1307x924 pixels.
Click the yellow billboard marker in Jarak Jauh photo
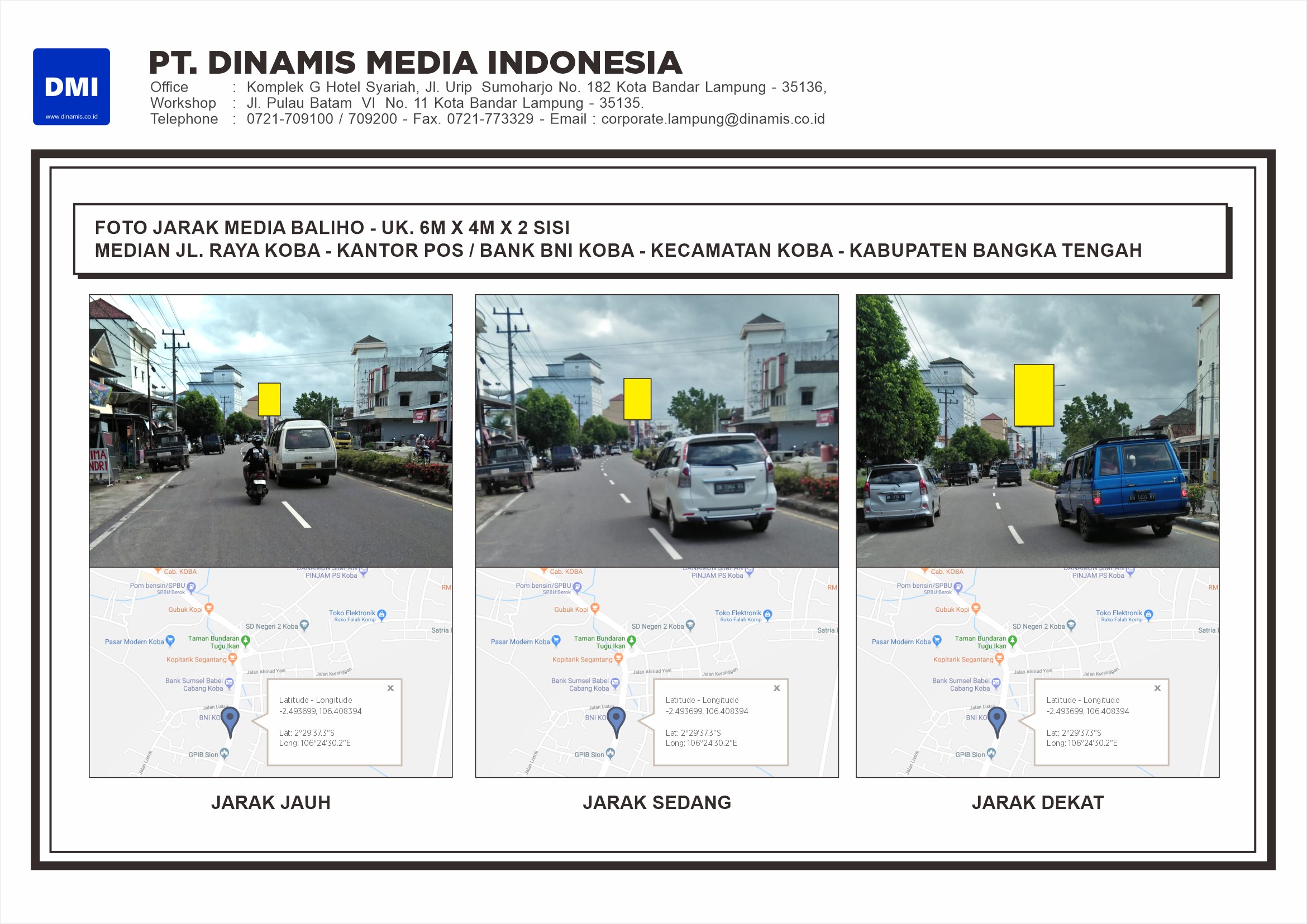[x=269, y=399]
